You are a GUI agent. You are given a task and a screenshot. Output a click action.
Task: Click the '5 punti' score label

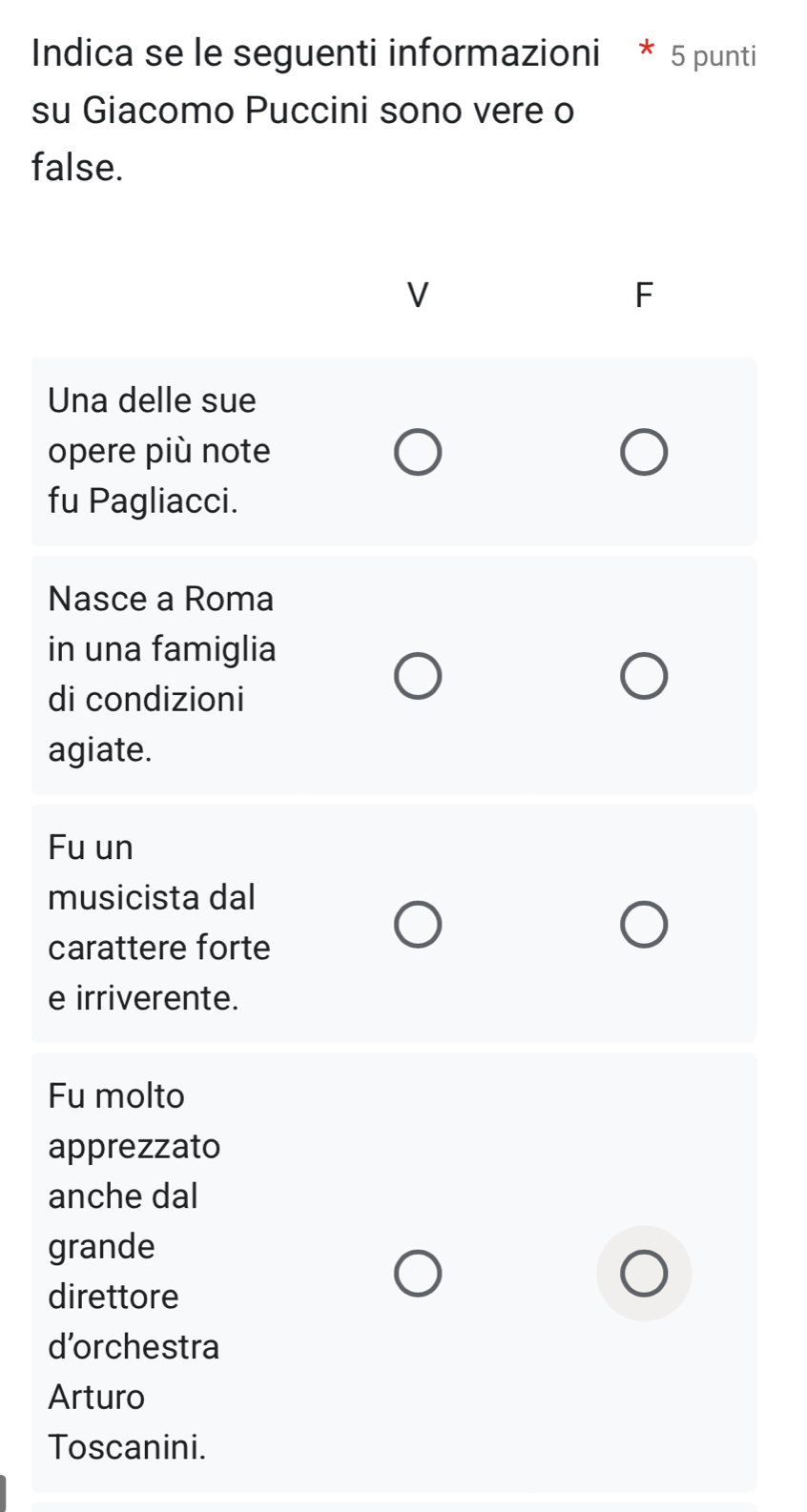pos(713,56)
